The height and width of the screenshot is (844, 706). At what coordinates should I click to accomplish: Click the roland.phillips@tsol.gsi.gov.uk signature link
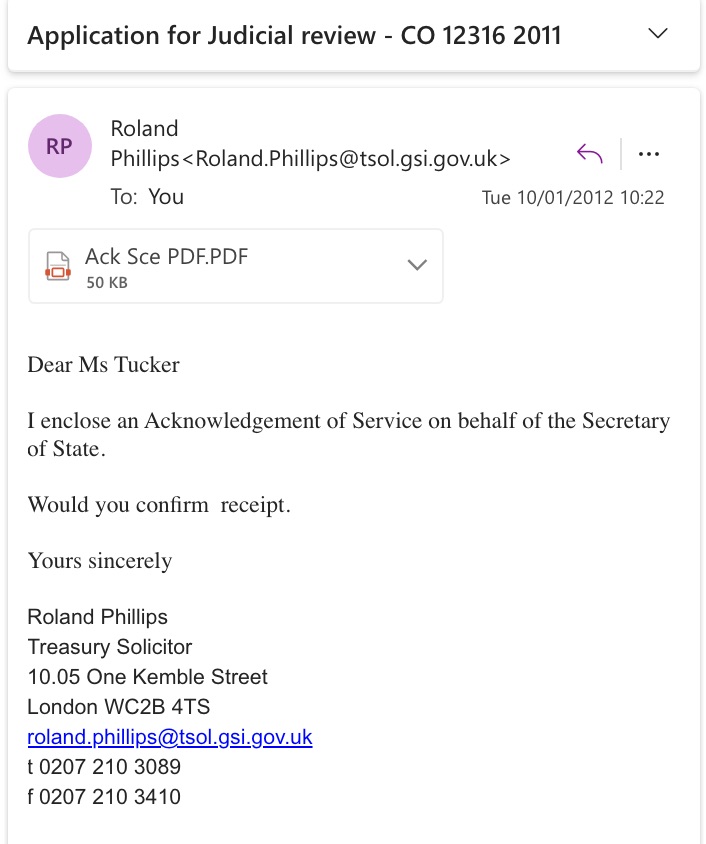[x=170, y=737]
